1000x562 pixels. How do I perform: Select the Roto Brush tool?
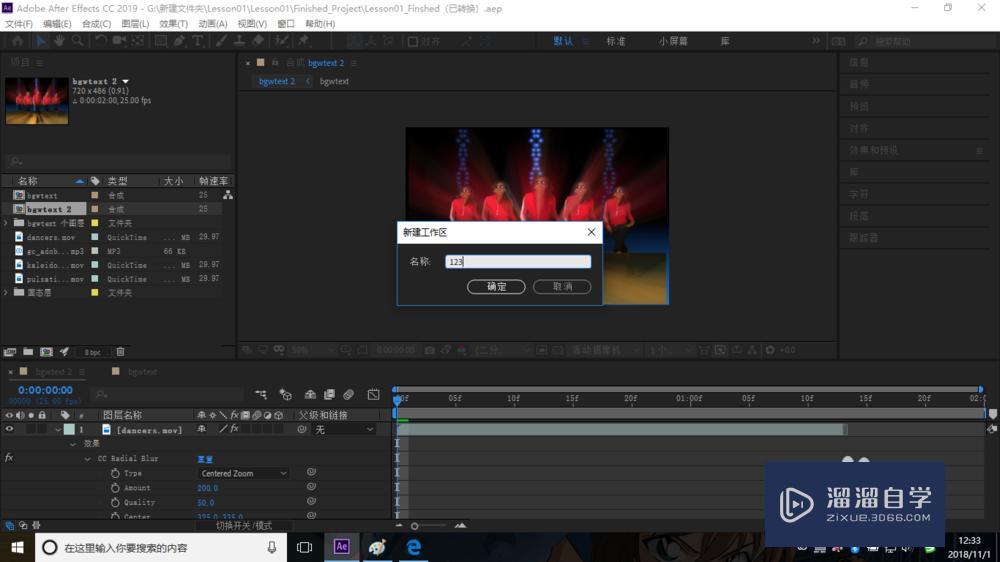tap(281, 41)
